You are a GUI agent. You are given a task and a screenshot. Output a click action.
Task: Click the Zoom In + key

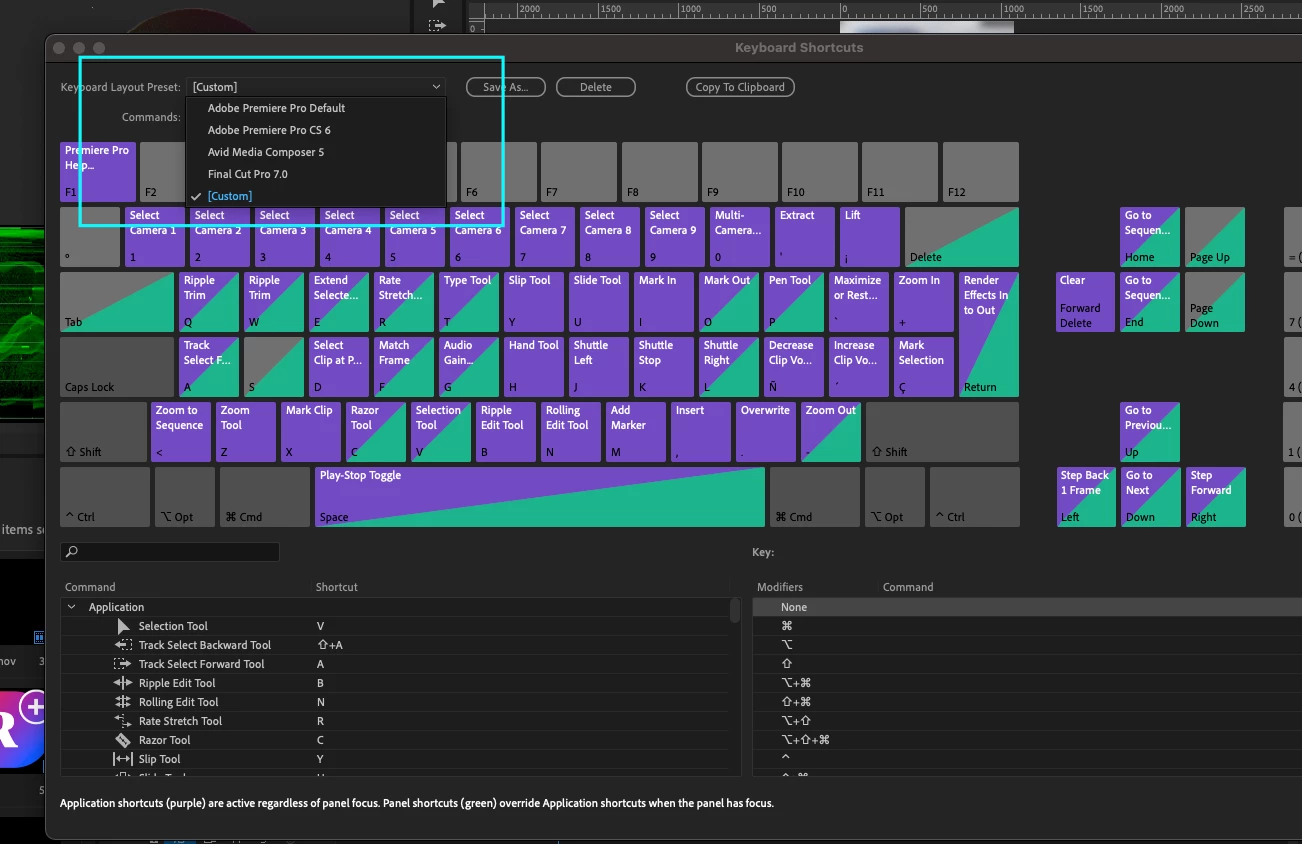coord(924,302)
